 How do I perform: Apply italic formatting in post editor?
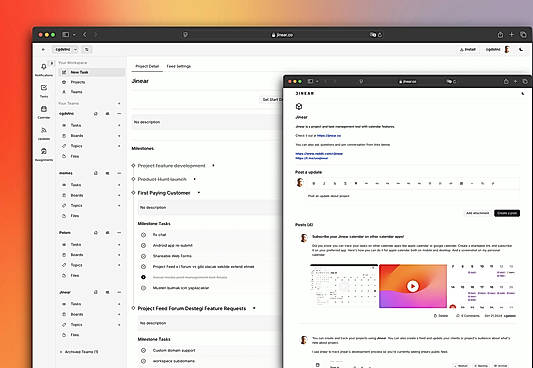[x=324, y=183]
